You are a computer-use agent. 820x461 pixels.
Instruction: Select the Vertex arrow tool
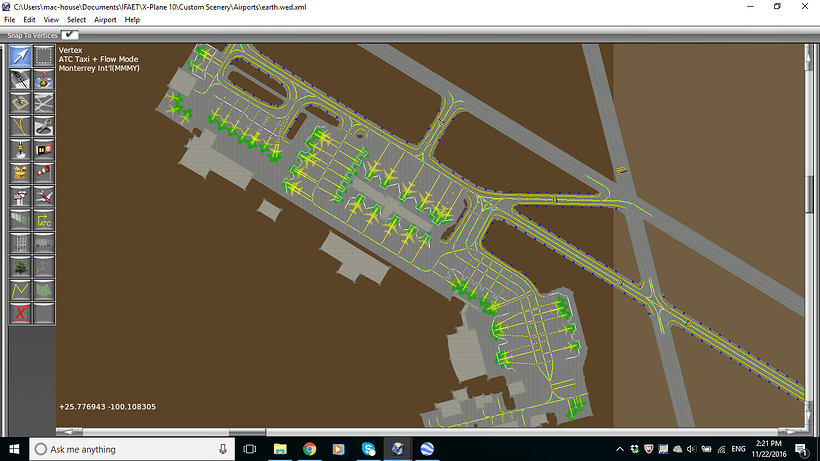point(20,56)
